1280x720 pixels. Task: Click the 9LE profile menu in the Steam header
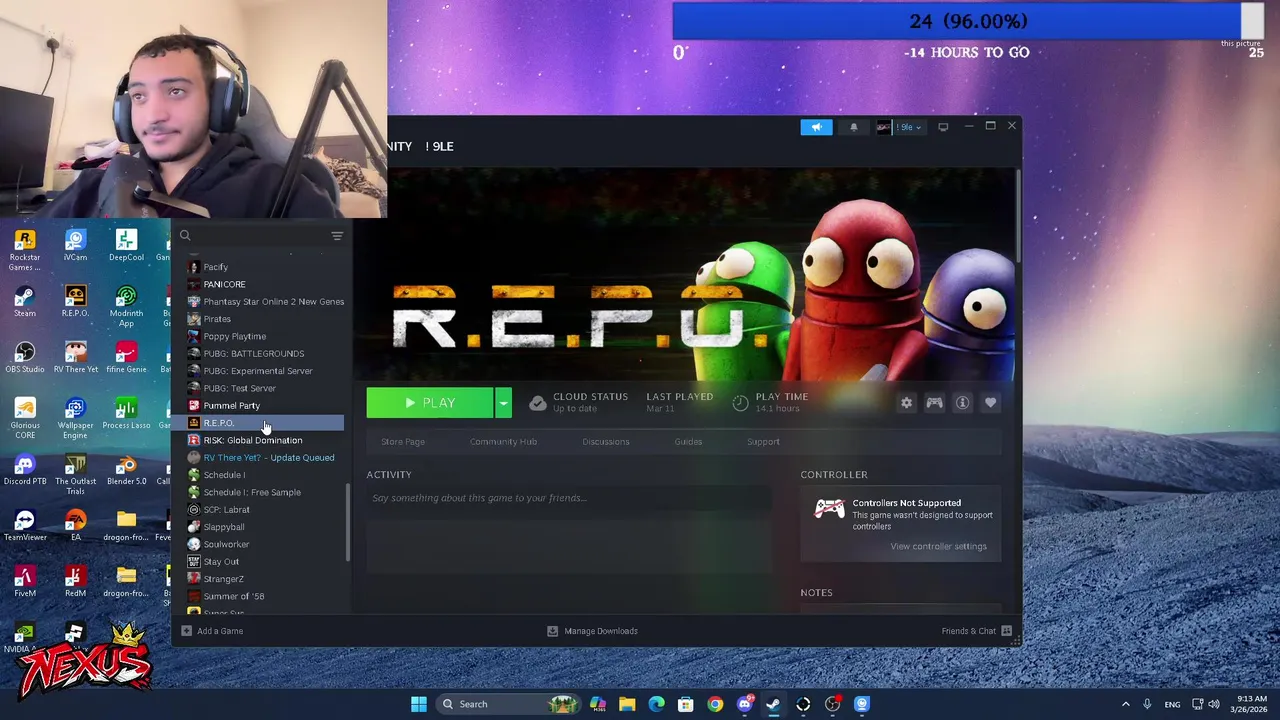(x=439, y=146)
